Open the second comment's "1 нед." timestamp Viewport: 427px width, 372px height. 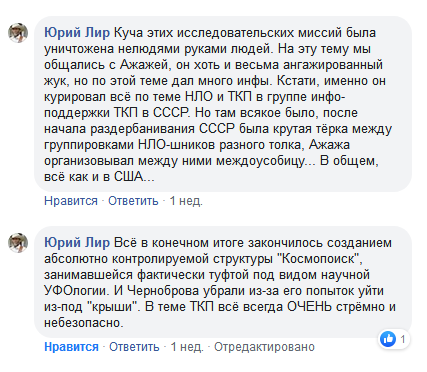click(187, 347)
